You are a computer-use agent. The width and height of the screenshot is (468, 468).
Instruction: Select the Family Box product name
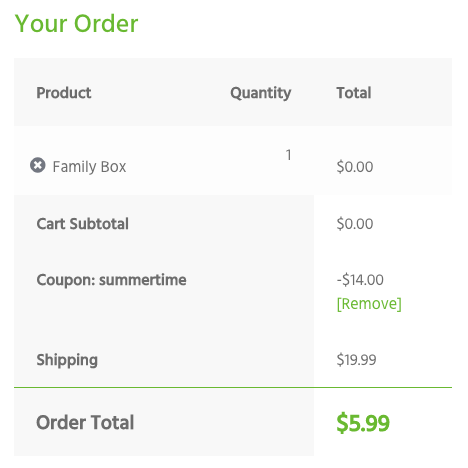point(89,167)
